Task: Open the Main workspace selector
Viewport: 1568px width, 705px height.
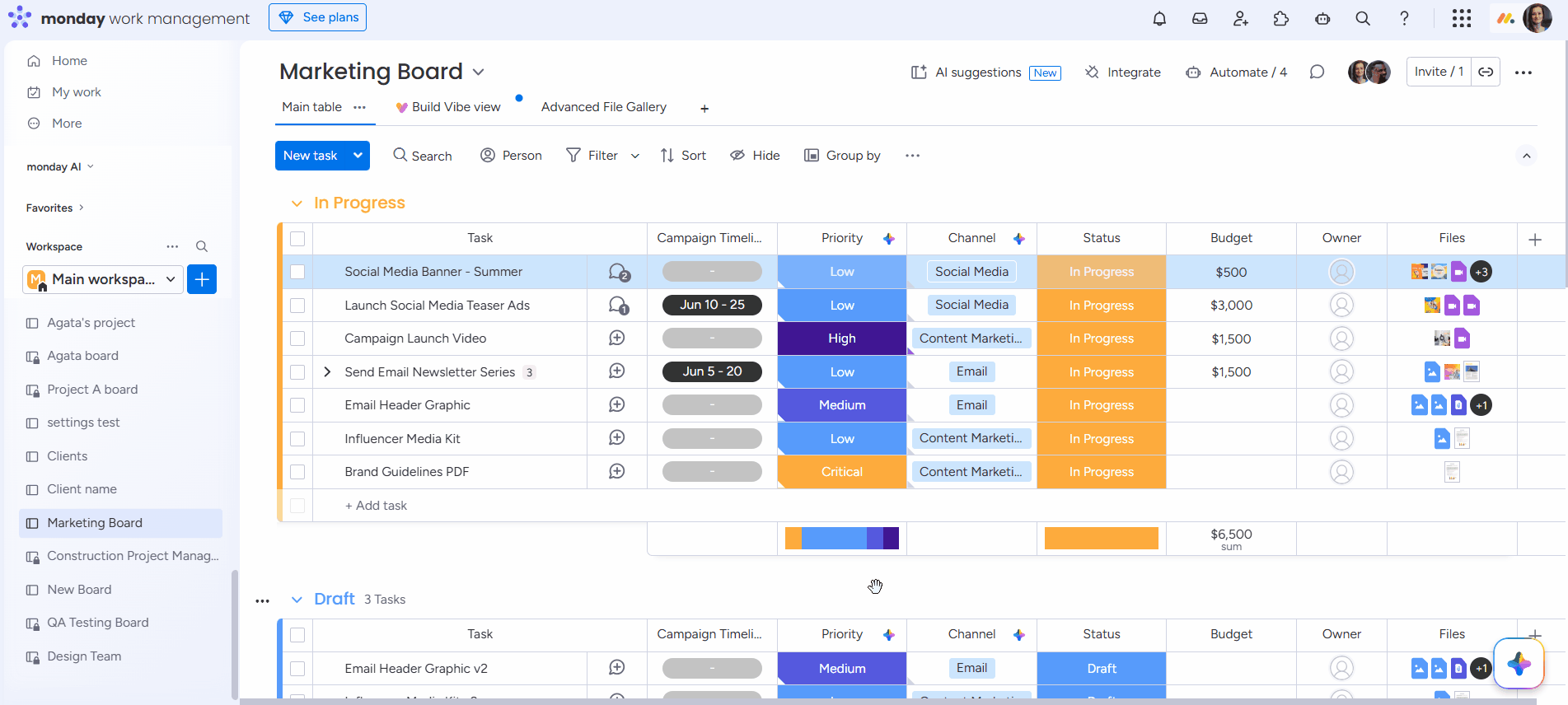Action: [x=103, y=279]
